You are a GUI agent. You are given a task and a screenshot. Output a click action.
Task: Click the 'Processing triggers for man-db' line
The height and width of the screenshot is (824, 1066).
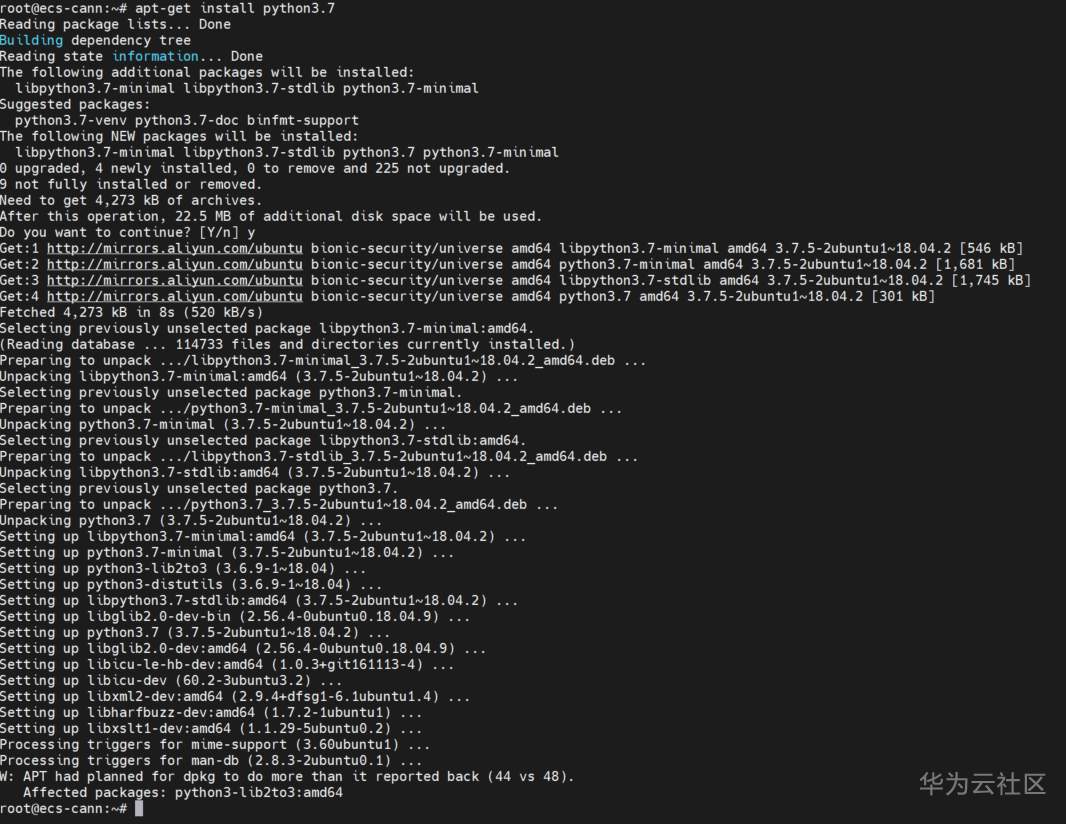(x=215, y=760)
